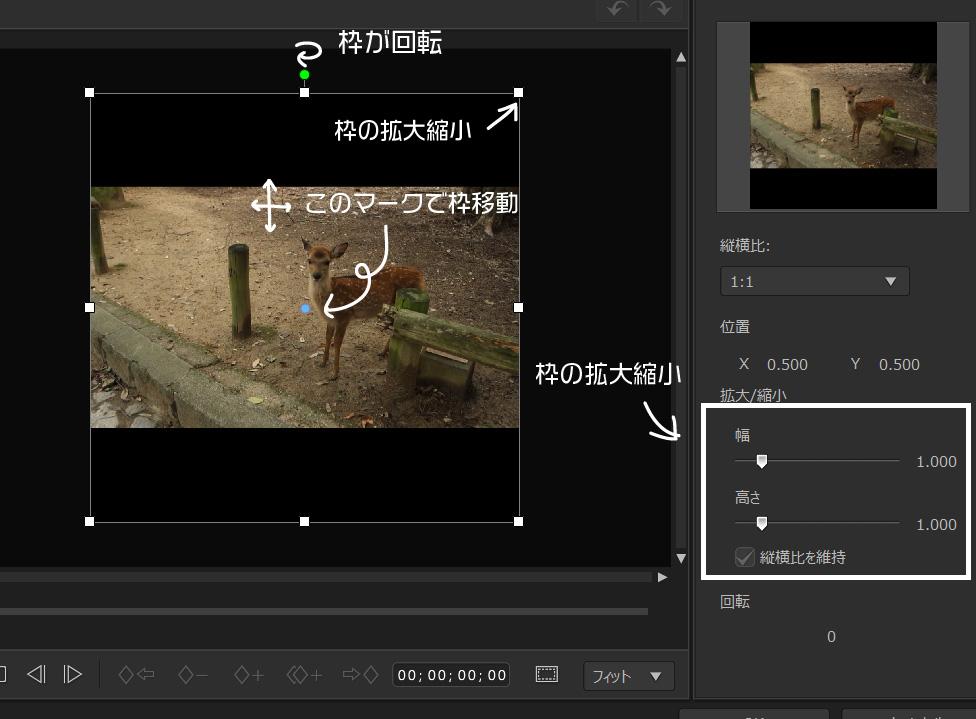Click the green rotation handle above the frame

(x=304, y=75)
